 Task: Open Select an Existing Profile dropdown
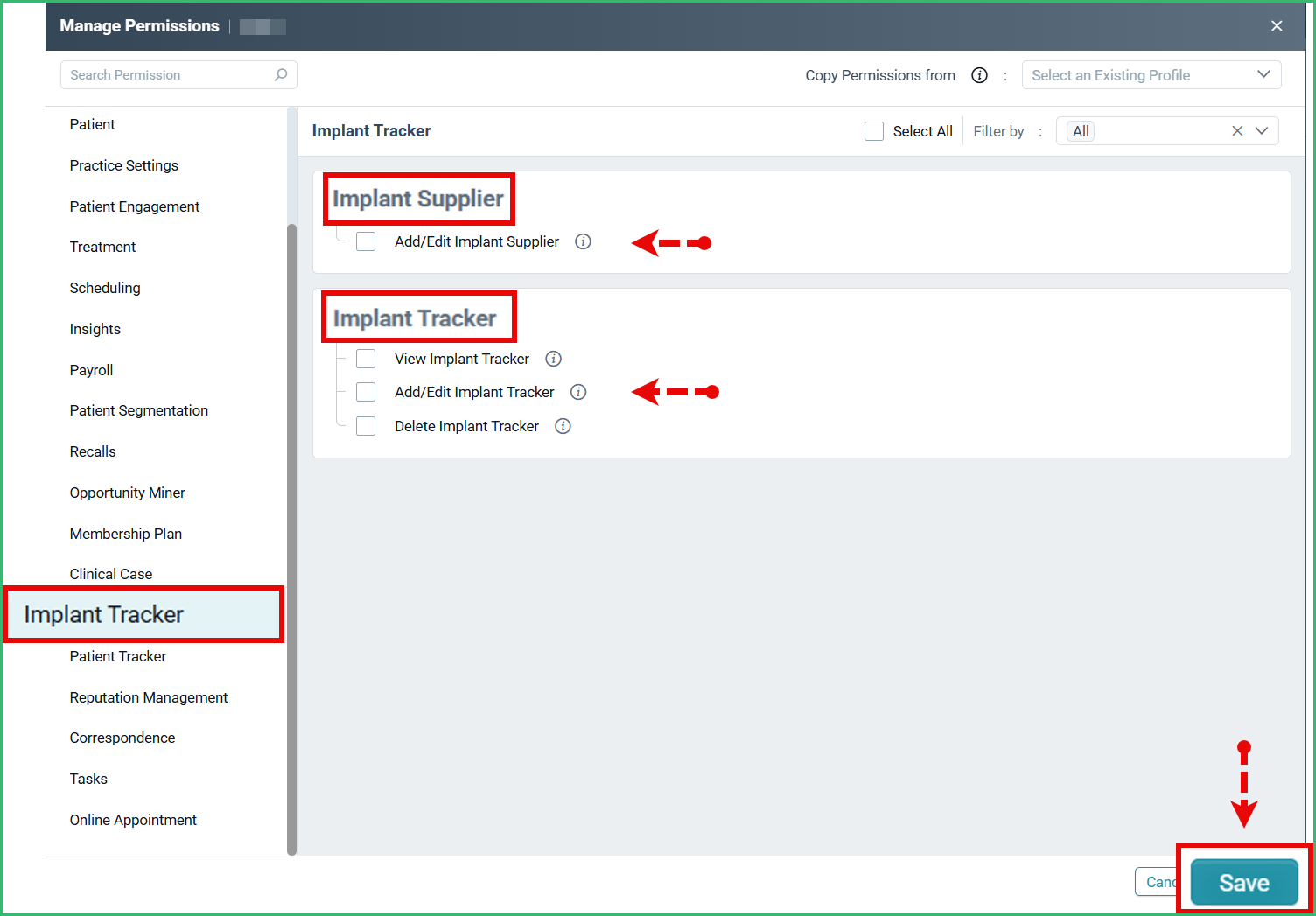coord(1151,75)
